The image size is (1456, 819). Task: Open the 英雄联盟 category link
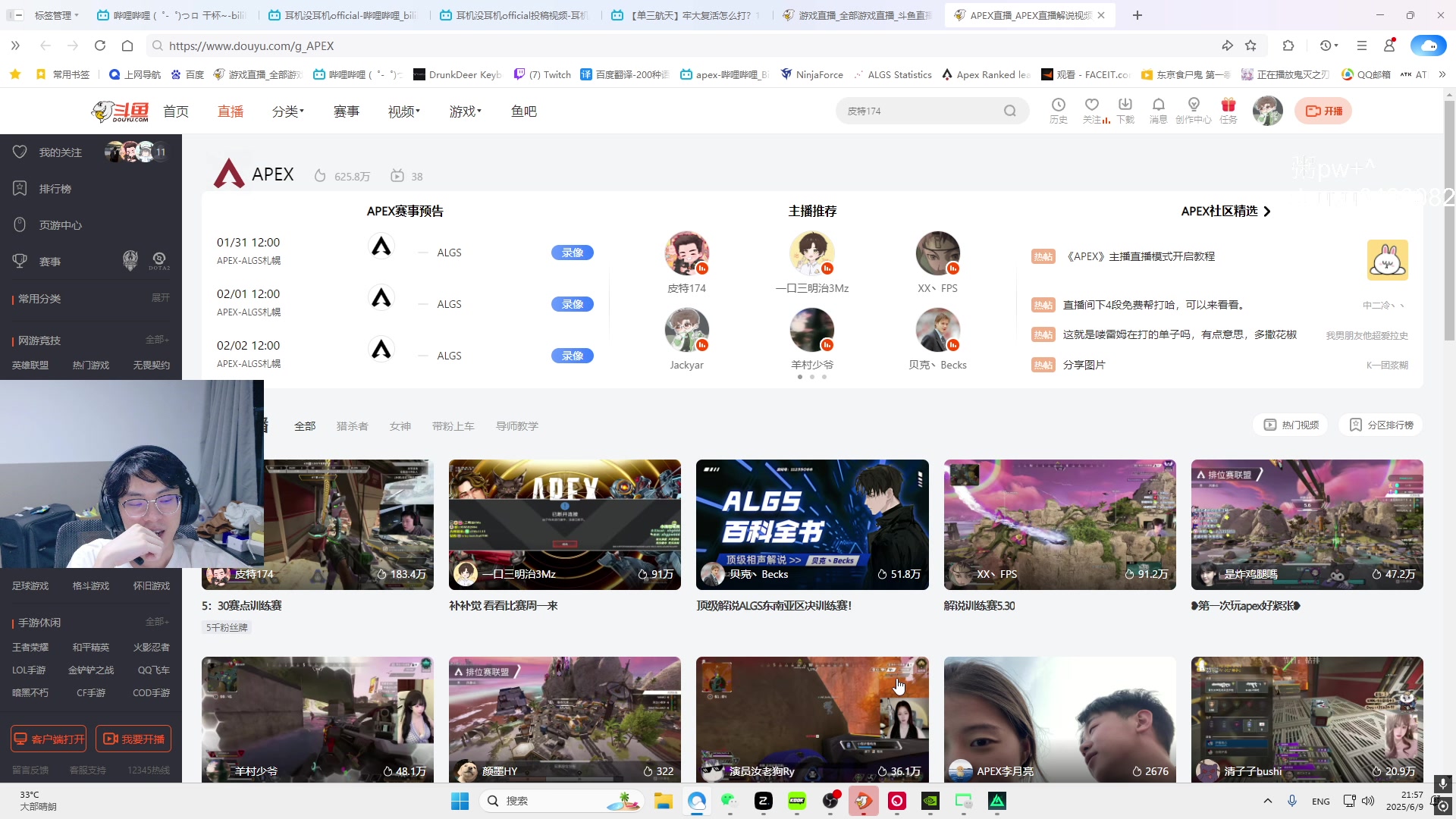pos(30,366)
